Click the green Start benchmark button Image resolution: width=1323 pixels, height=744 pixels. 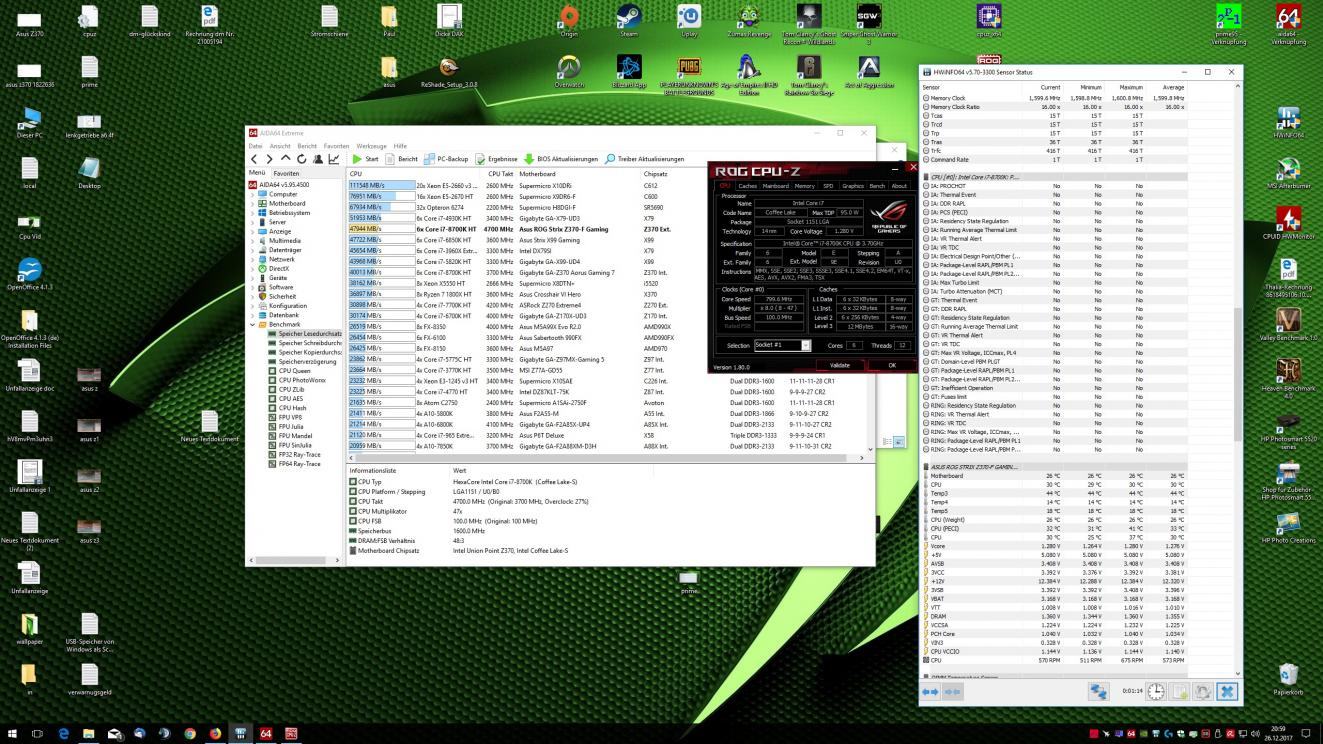click(x=365, y=159)
